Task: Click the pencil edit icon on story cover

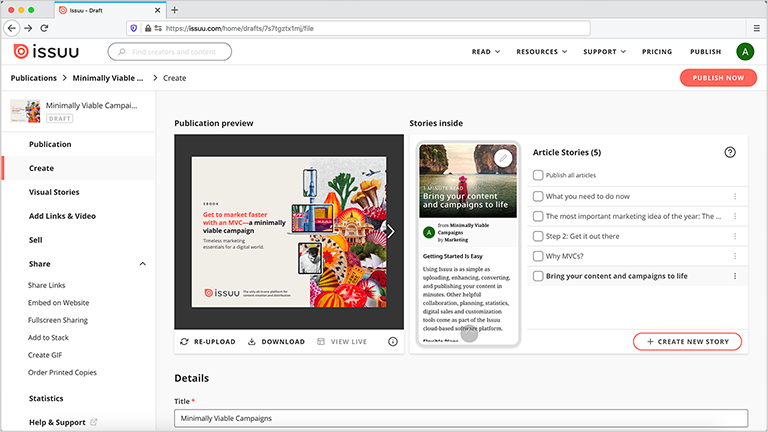Action: [503, 158]
